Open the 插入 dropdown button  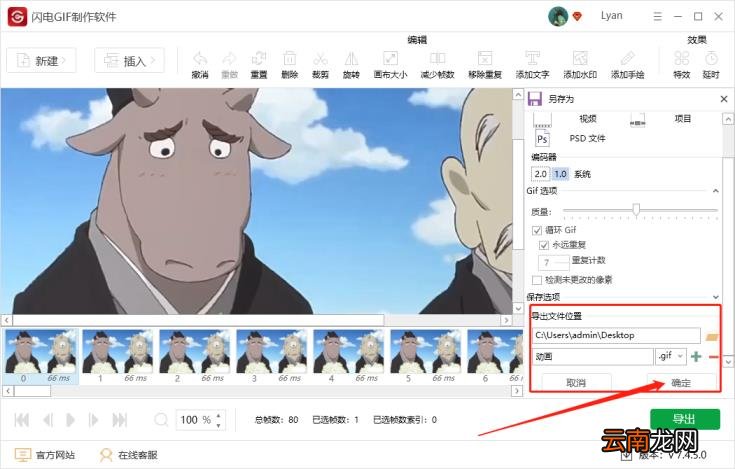[129, 60]
